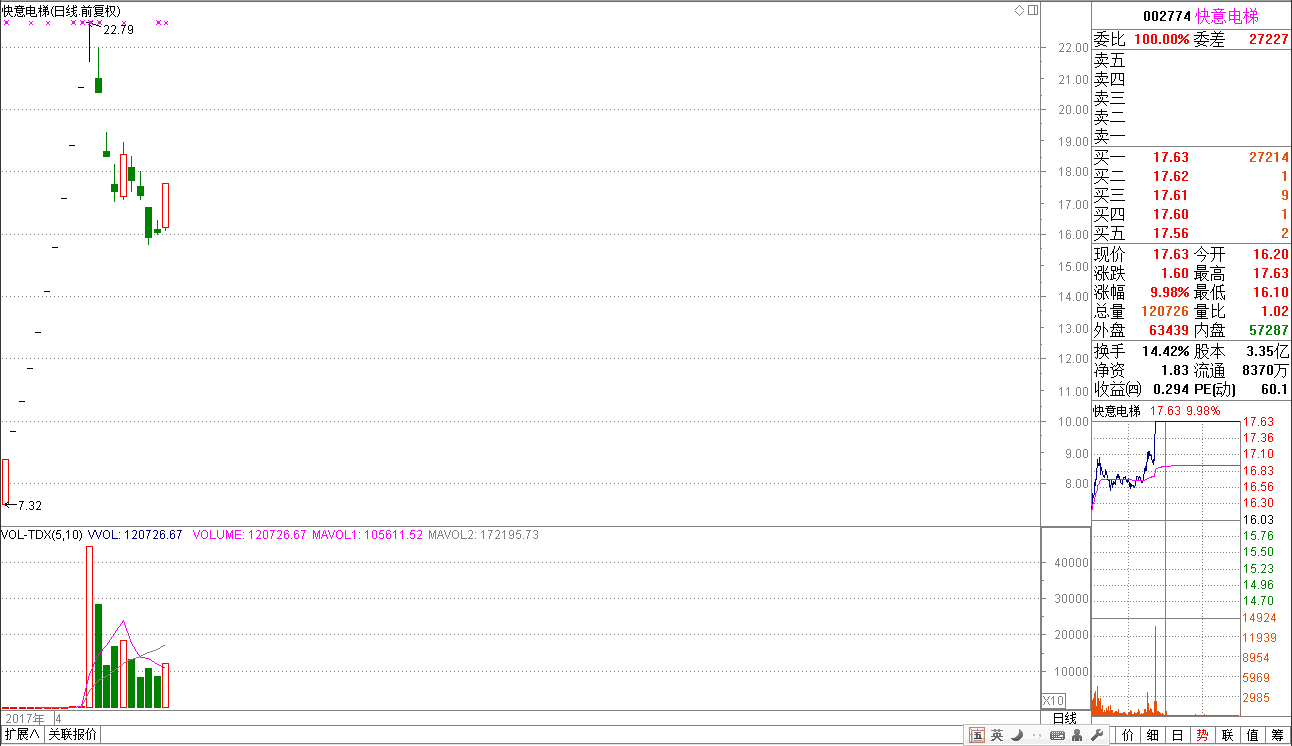Image resolution: width=1292 pixels, height=746 pixels.
Task: Open the 扩展 expand panel tab
Action: (21, 734)
